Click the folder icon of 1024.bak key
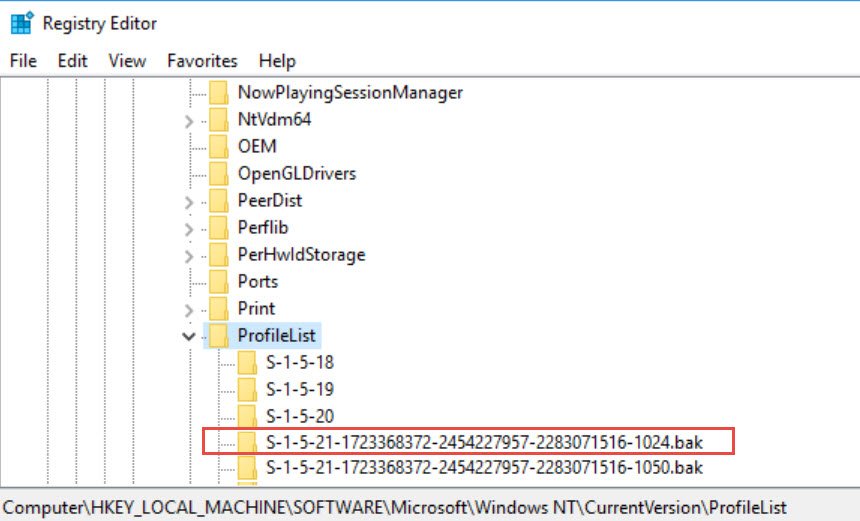 247,442
